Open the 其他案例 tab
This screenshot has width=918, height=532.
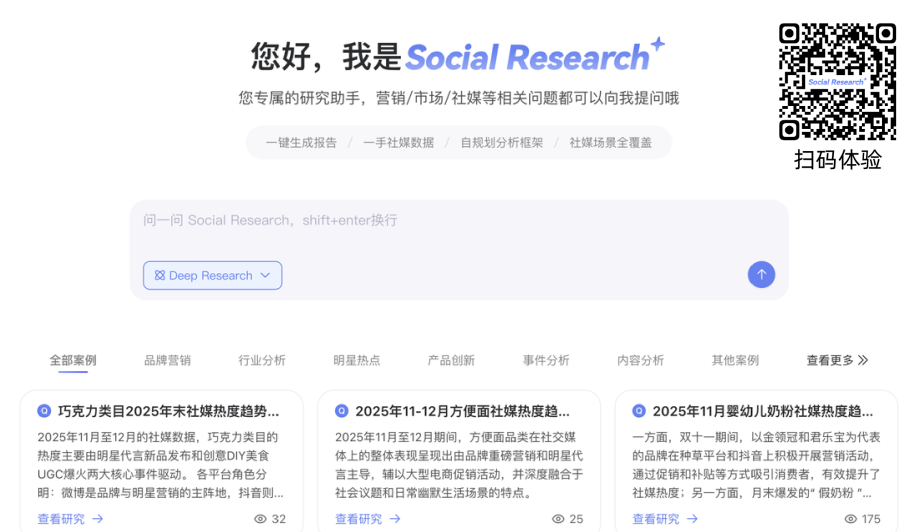(735, 360)
